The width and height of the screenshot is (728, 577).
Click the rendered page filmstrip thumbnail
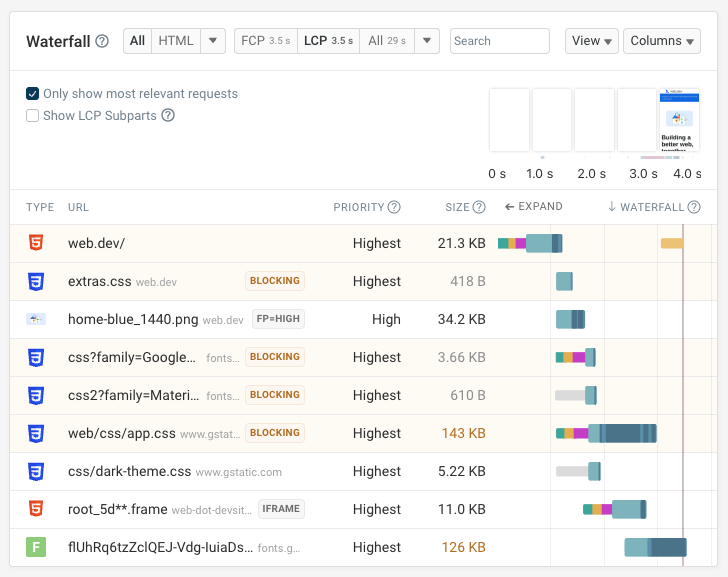coord(679,120)
